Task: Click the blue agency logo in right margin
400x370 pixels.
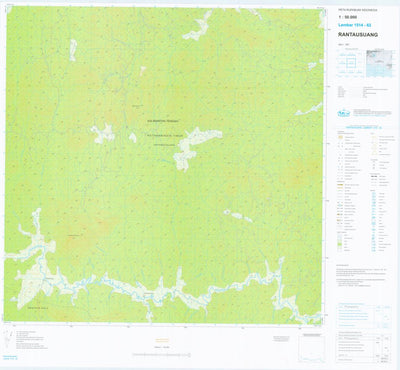Action: [x=344, y=113]
